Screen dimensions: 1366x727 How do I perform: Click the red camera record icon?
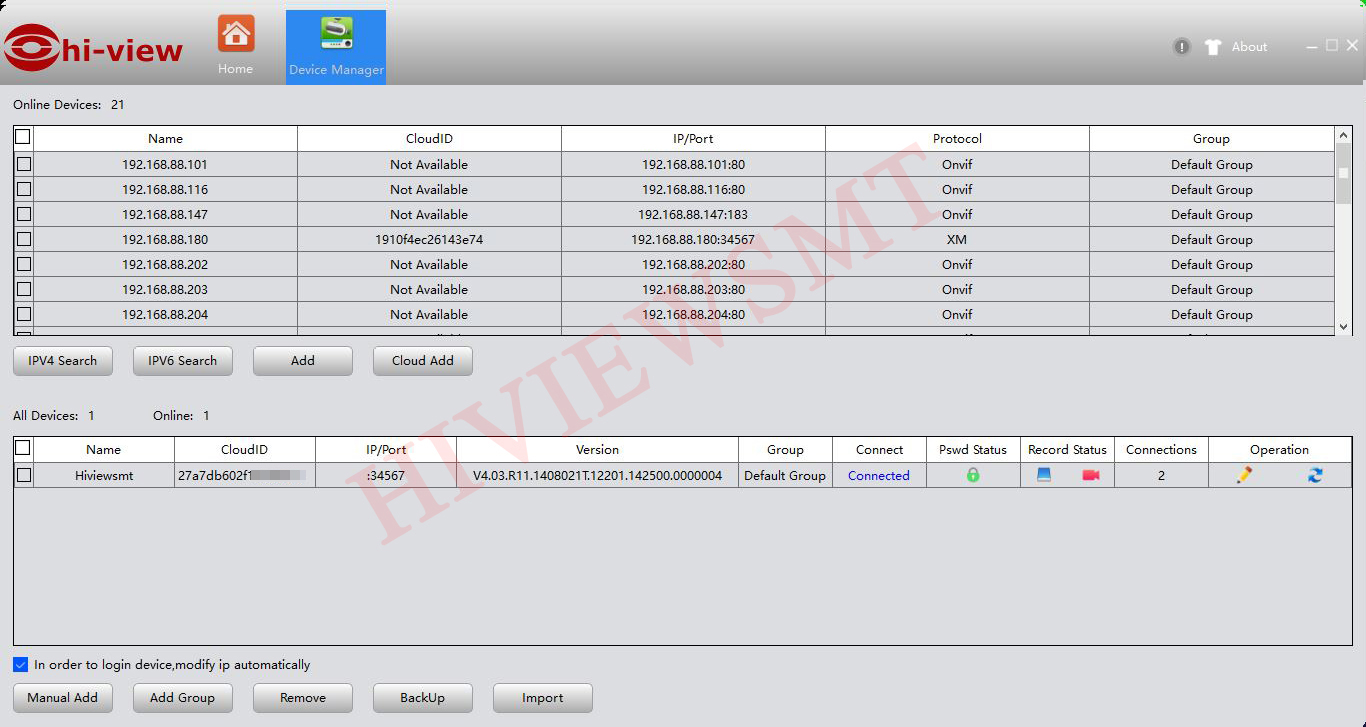click(x=1090, y=476)
